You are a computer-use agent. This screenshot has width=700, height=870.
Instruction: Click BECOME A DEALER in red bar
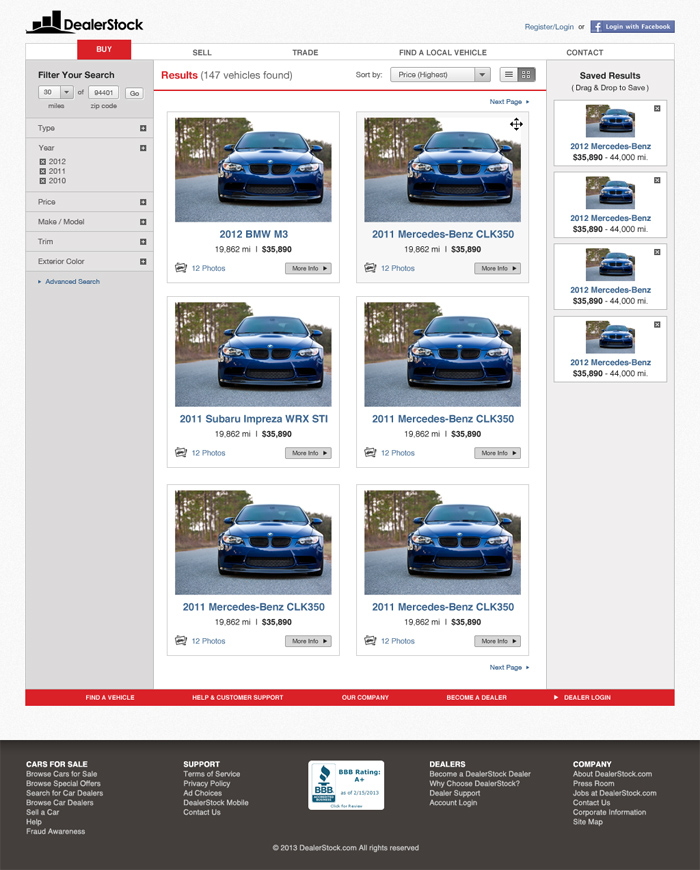[x=476, y=697]
